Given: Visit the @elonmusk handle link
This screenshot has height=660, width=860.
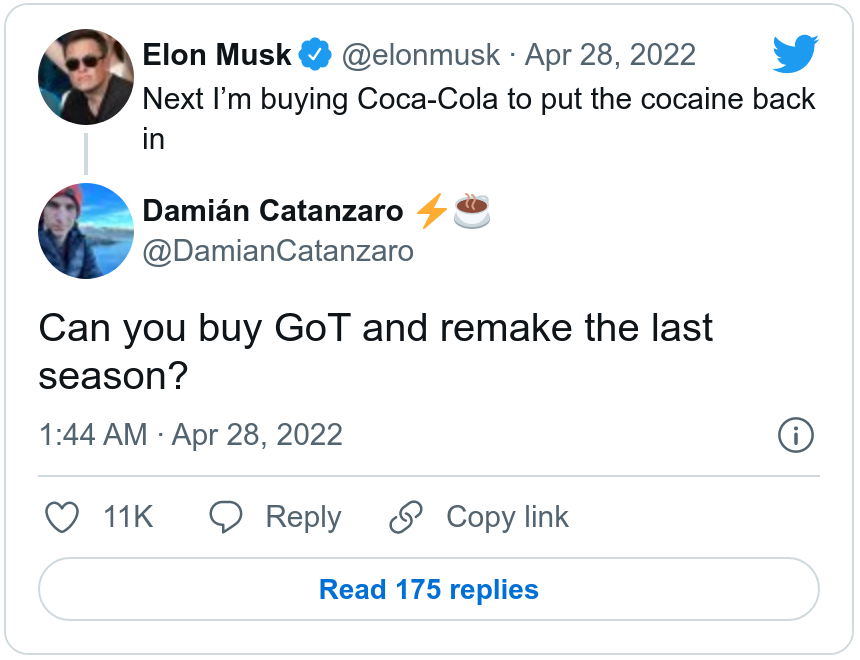Looking at the screenshot, I should pos(421,55).
